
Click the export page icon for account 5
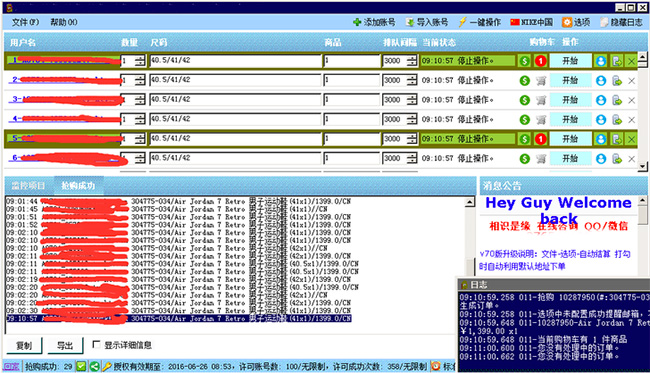[x=617, y=139]
